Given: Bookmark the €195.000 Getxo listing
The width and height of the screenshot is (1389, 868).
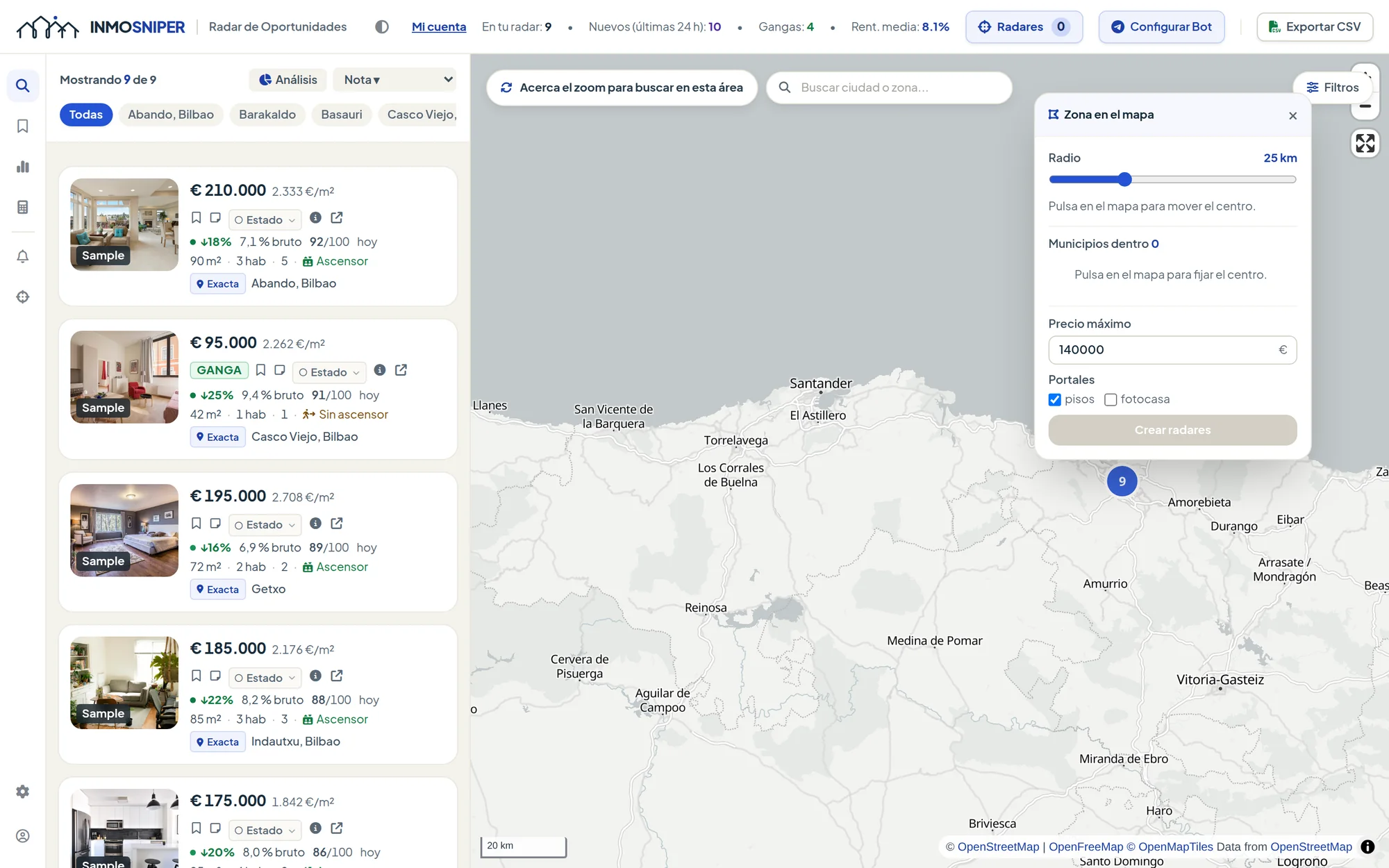Looking at the screenshot, I should (197, 524).
